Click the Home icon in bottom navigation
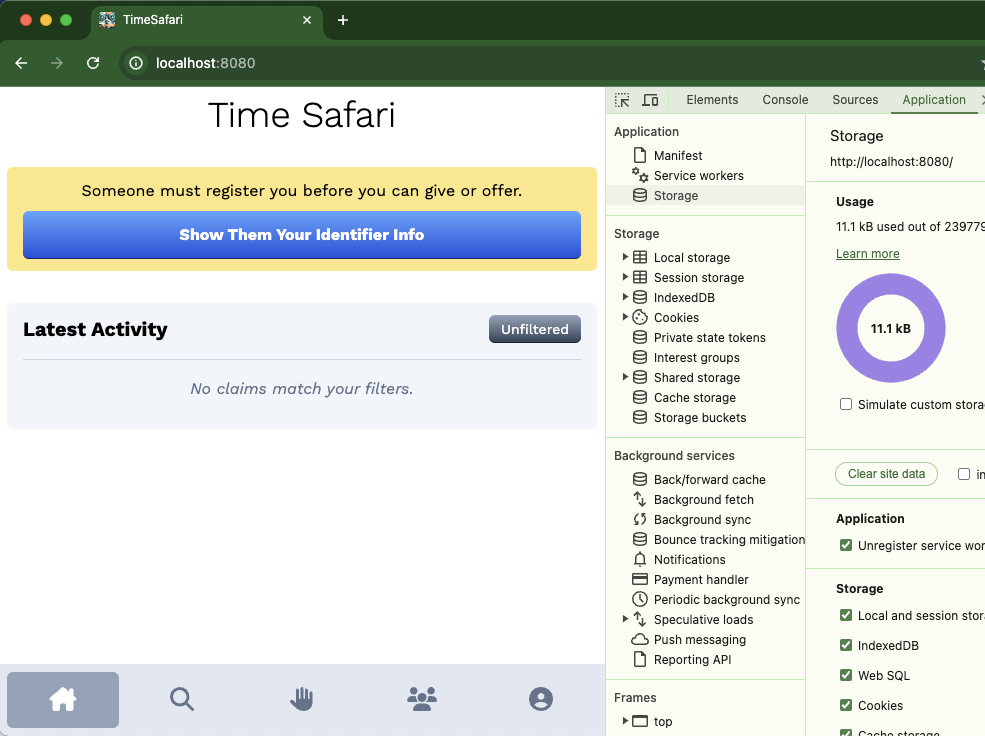The height and width of the screenshot is (736, 985). pos(63,700)
